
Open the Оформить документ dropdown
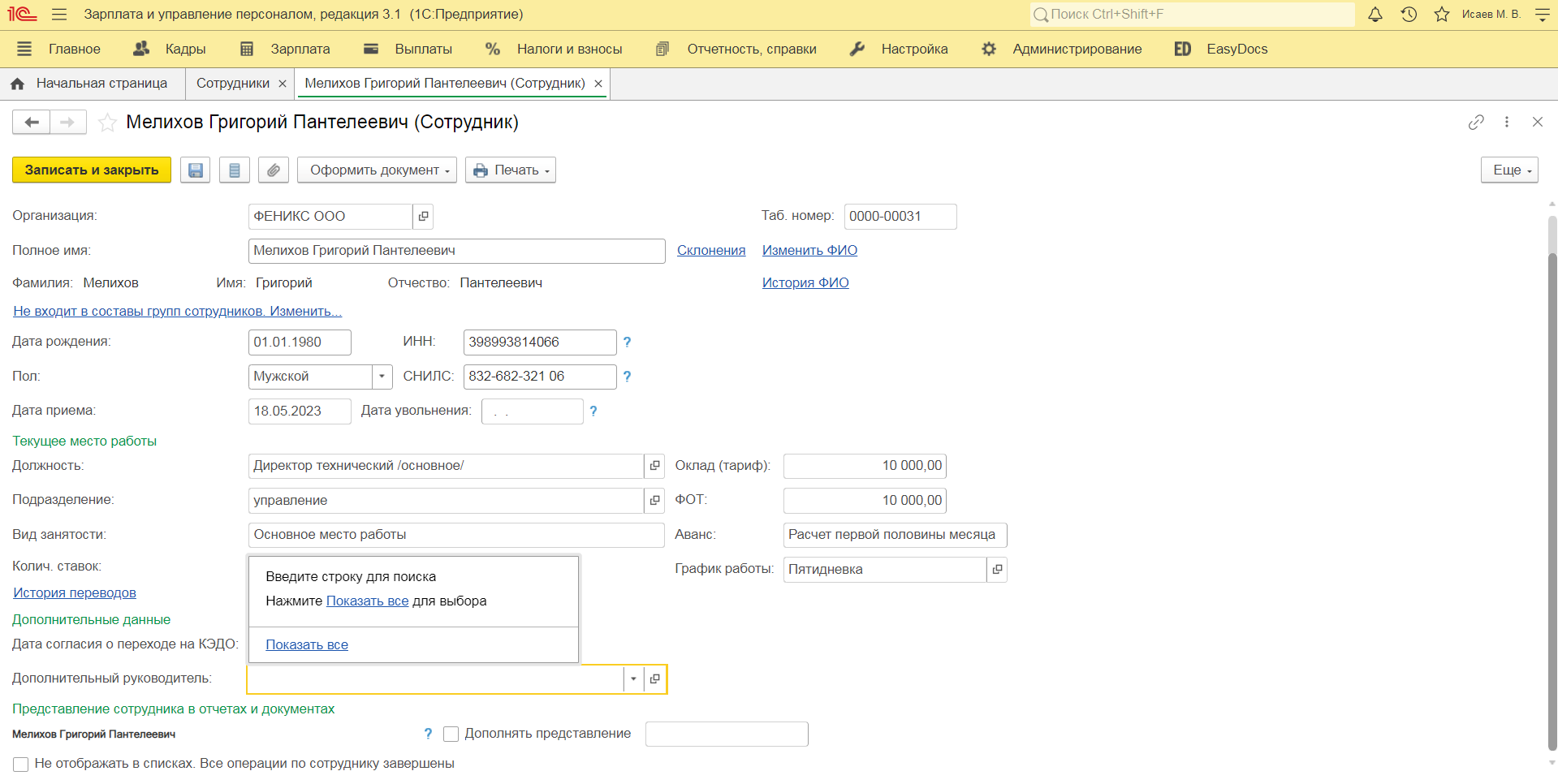click(377, 170)
